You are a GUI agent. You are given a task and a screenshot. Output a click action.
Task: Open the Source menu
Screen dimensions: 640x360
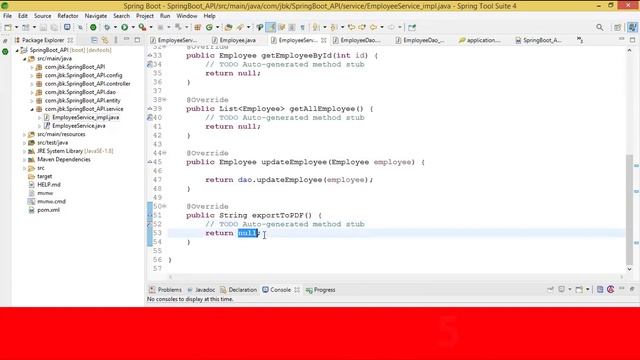[x=42, y=16]
